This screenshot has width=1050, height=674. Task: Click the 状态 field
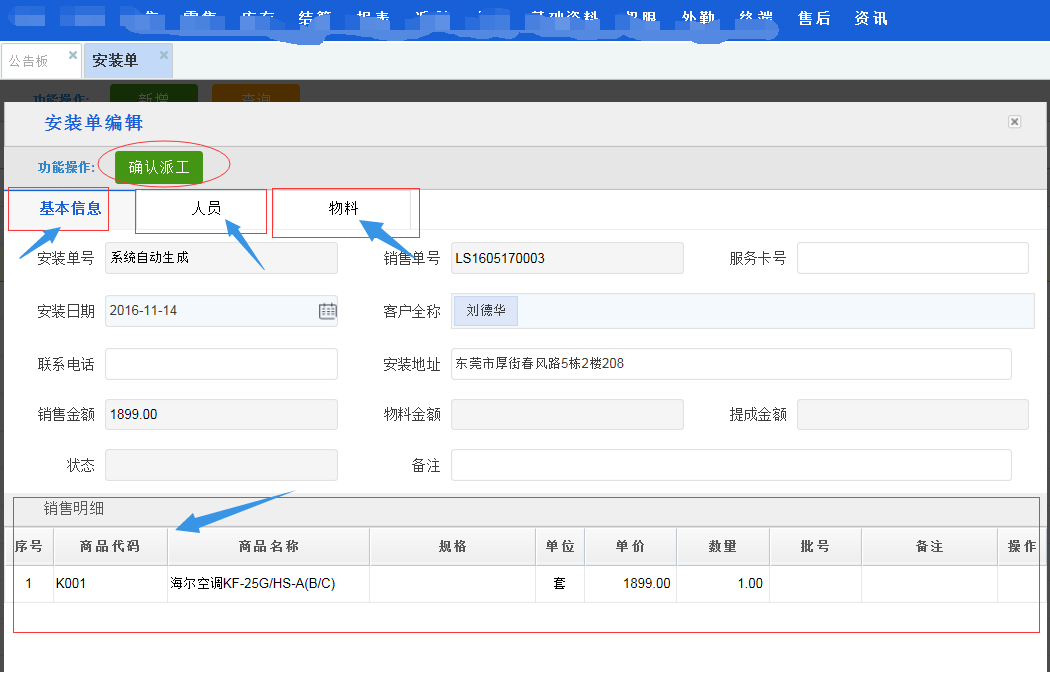221,465
